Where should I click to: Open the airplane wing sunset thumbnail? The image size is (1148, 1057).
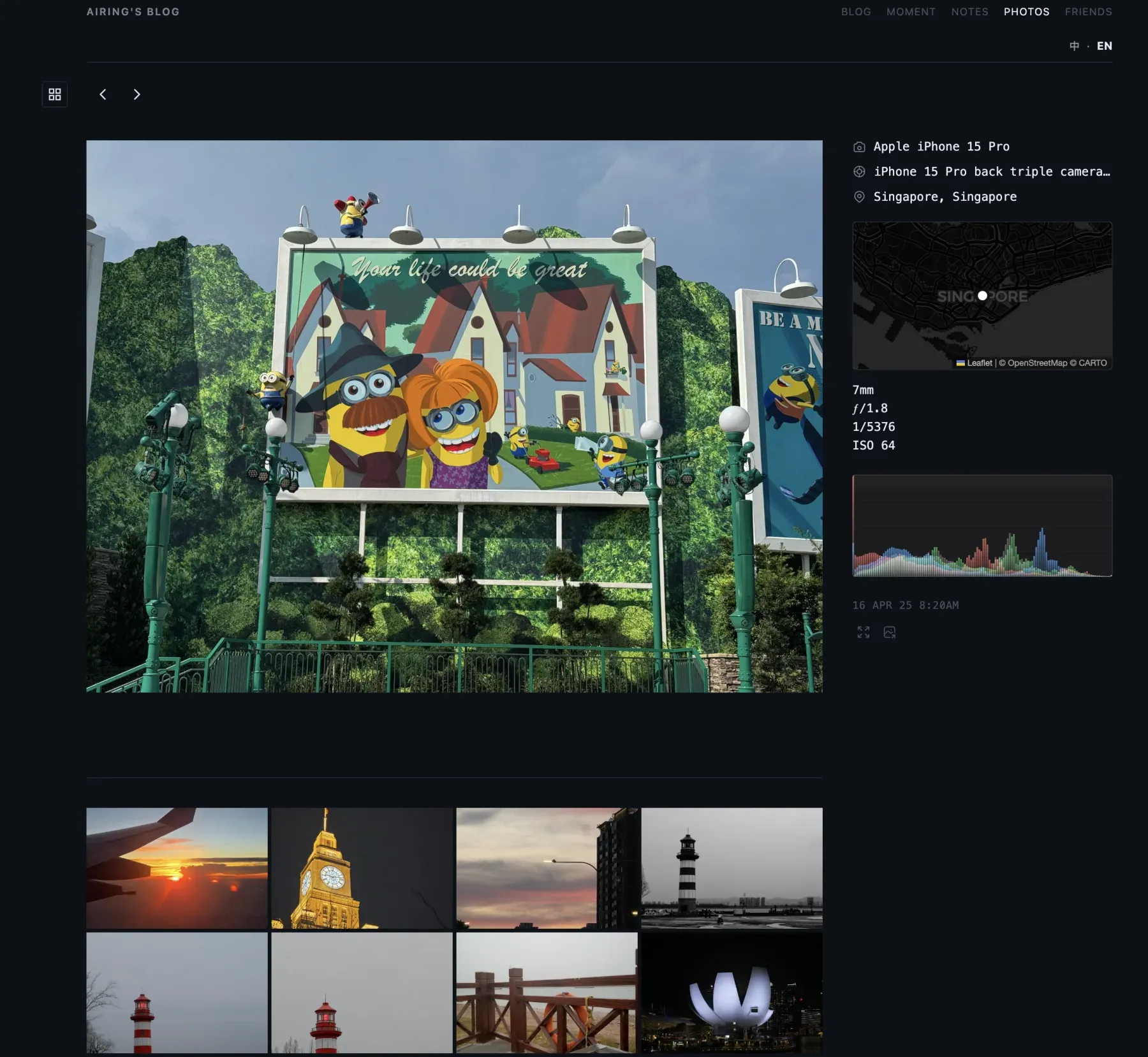[177, 868]
